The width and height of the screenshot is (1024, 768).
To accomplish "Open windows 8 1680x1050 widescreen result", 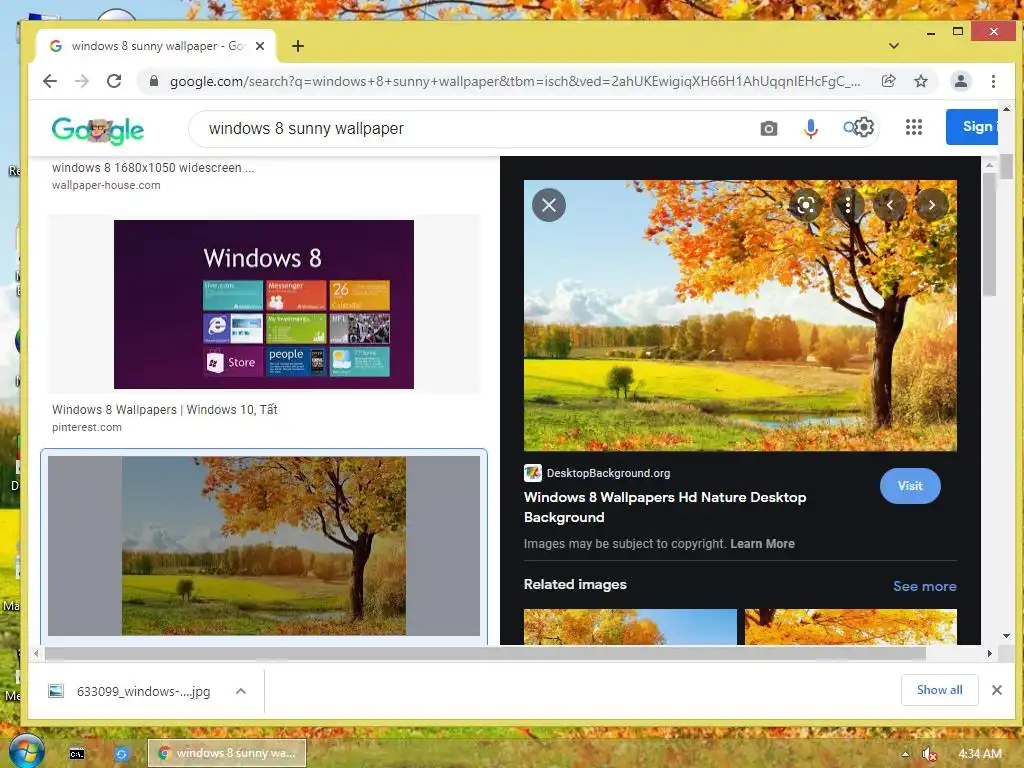I will [153, 167].
